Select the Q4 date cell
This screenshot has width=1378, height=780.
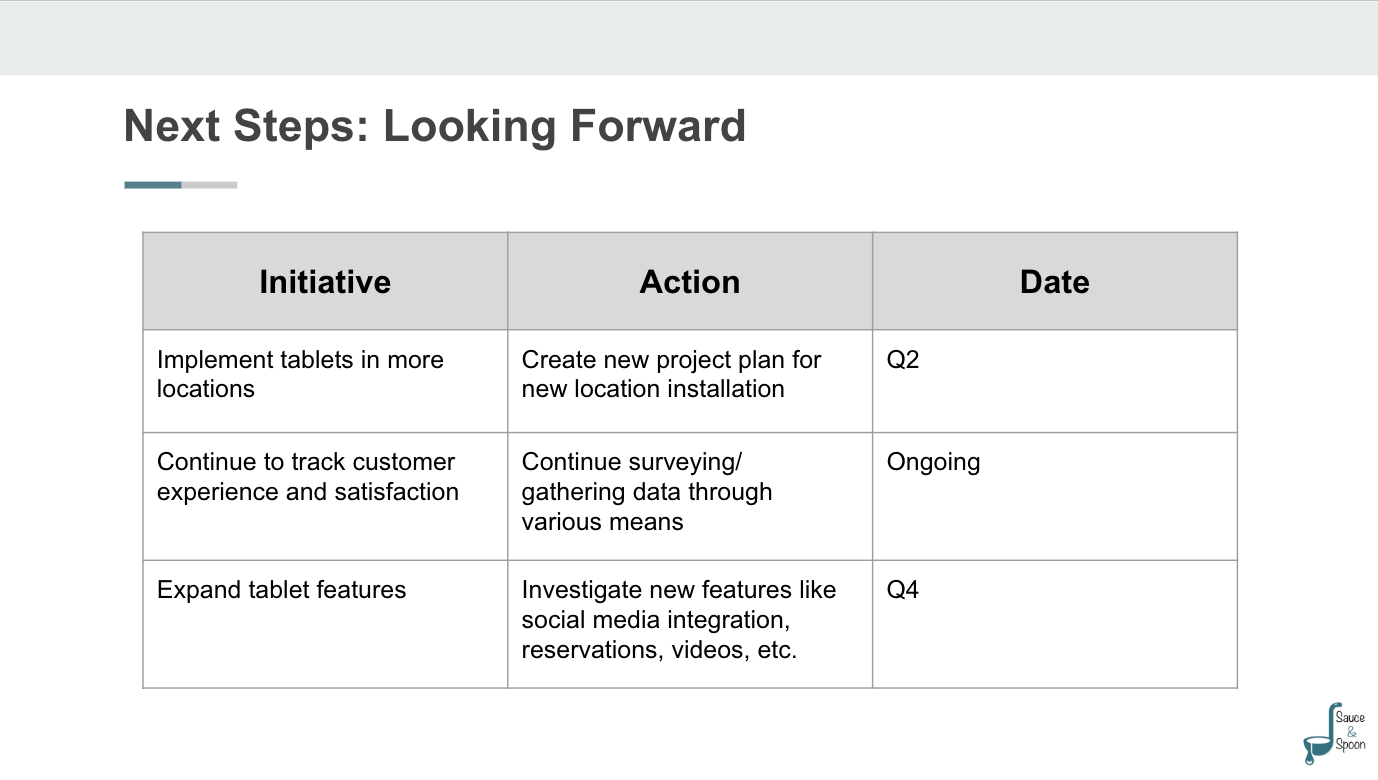(x=1055, y=624)
